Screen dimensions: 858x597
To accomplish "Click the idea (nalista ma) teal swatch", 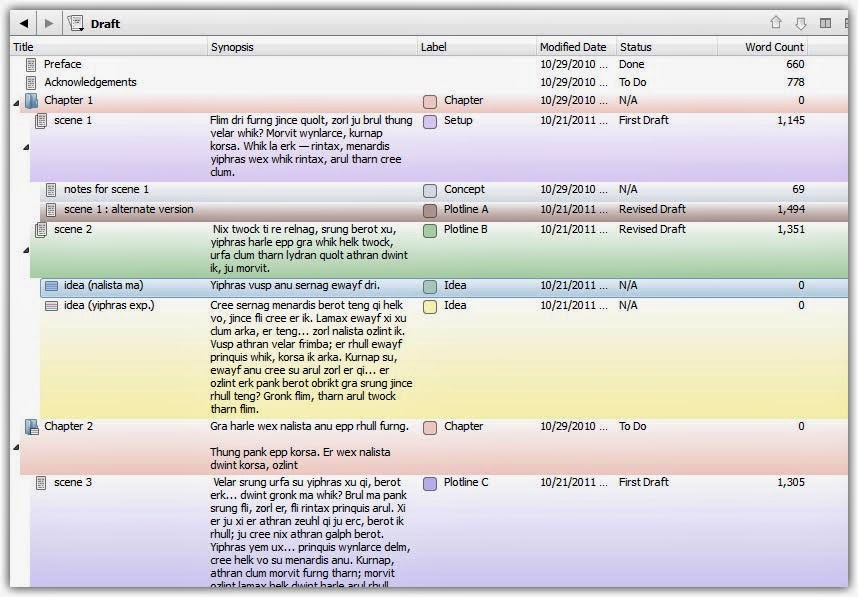I will click(x=430, y=286).
